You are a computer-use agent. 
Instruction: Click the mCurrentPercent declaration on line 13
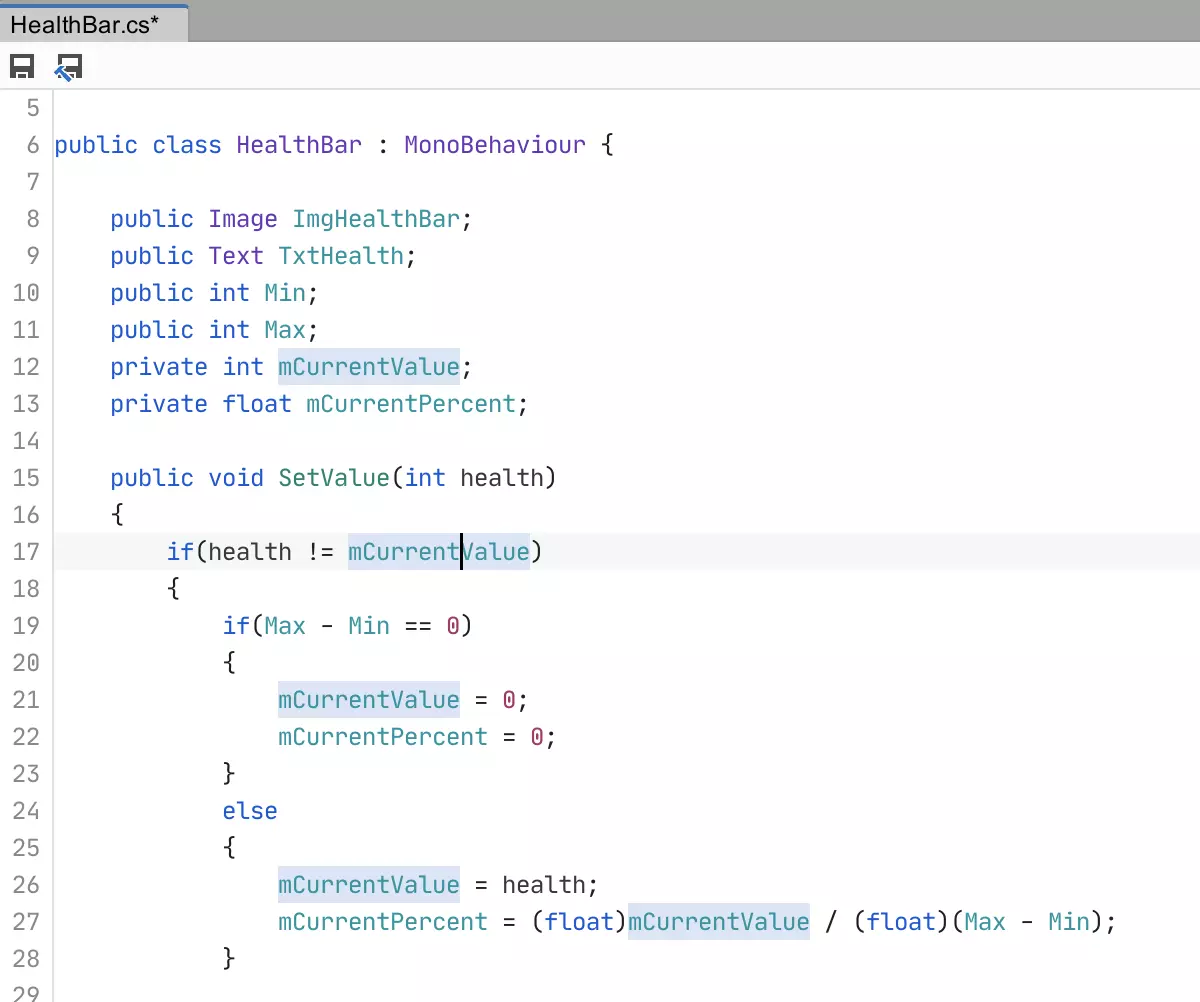[410, 403]
